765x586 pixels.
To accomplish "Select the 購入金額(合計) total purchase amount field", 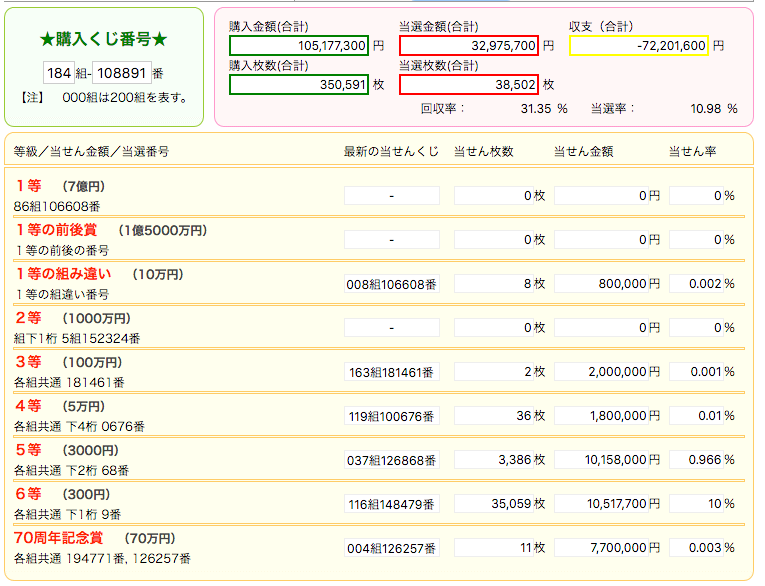I will [x=299, y=46].
